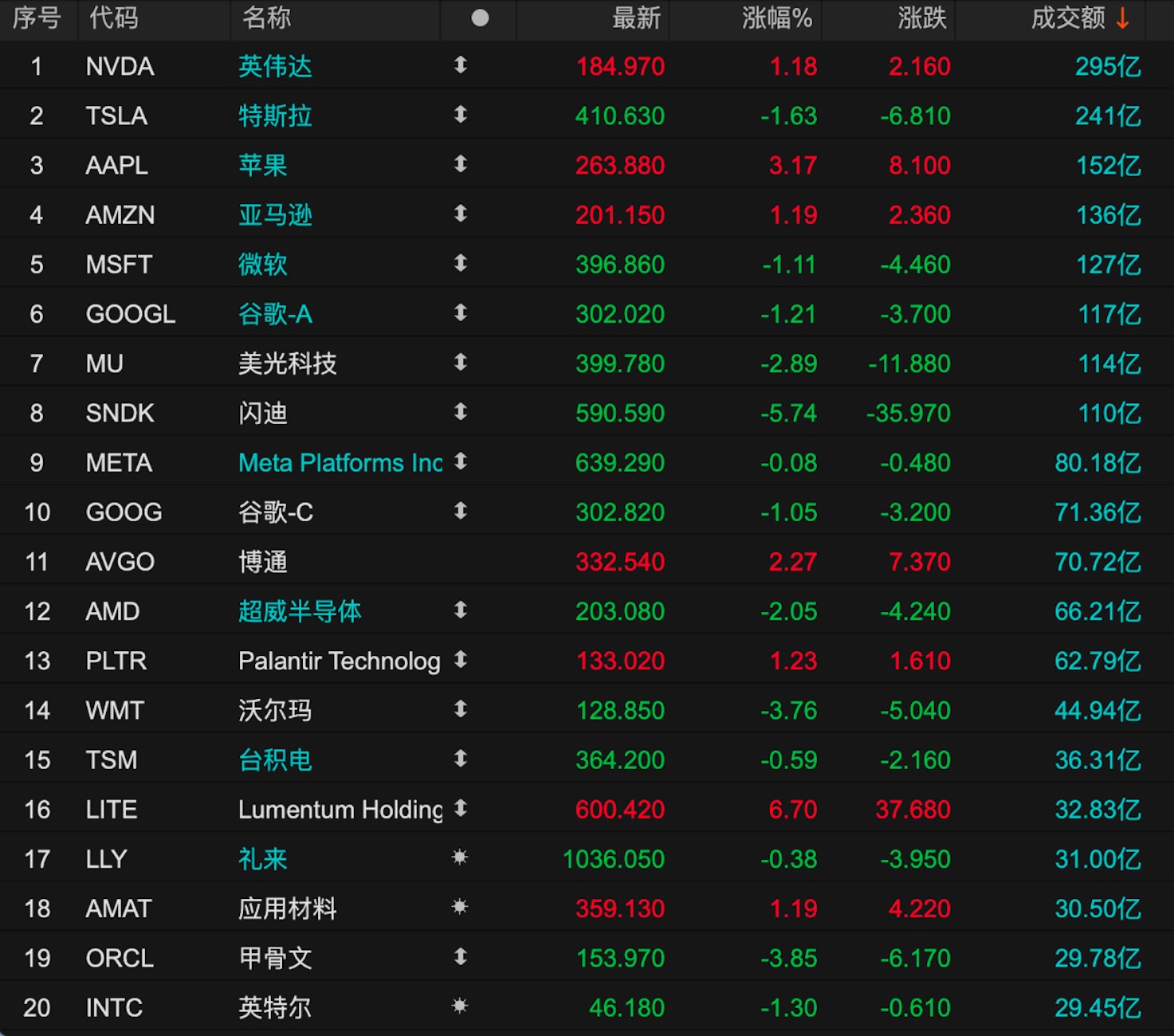This screenshot has height=1036, width=1174.
Task: Open the 英伟达 stock name link
Action: point(276,66)
